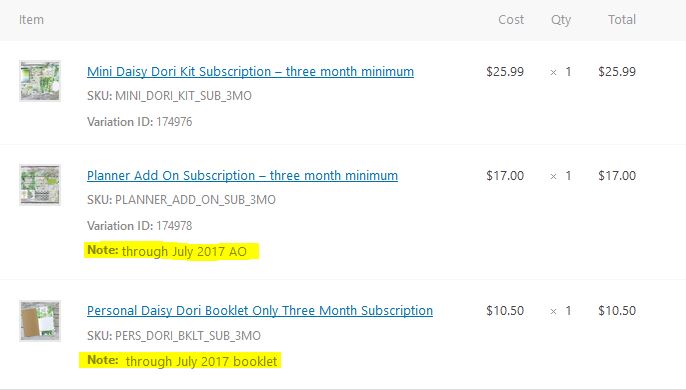
Task: Open Personal Daisy Dori Booklet Subscription link
Action: click(x=260, y=310)
